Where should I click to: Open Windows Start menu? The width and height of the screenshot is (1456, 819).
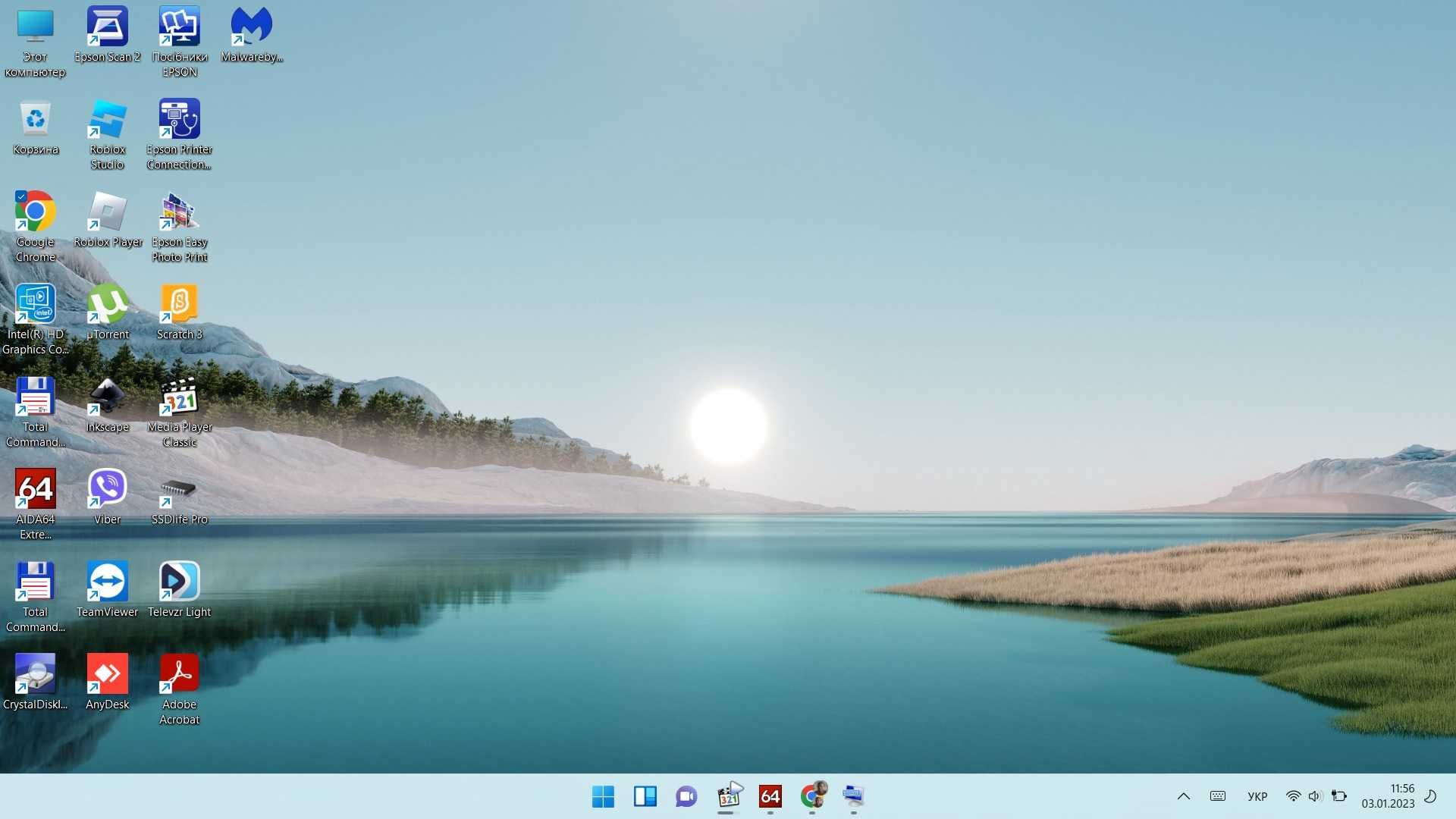click(602, 796)
